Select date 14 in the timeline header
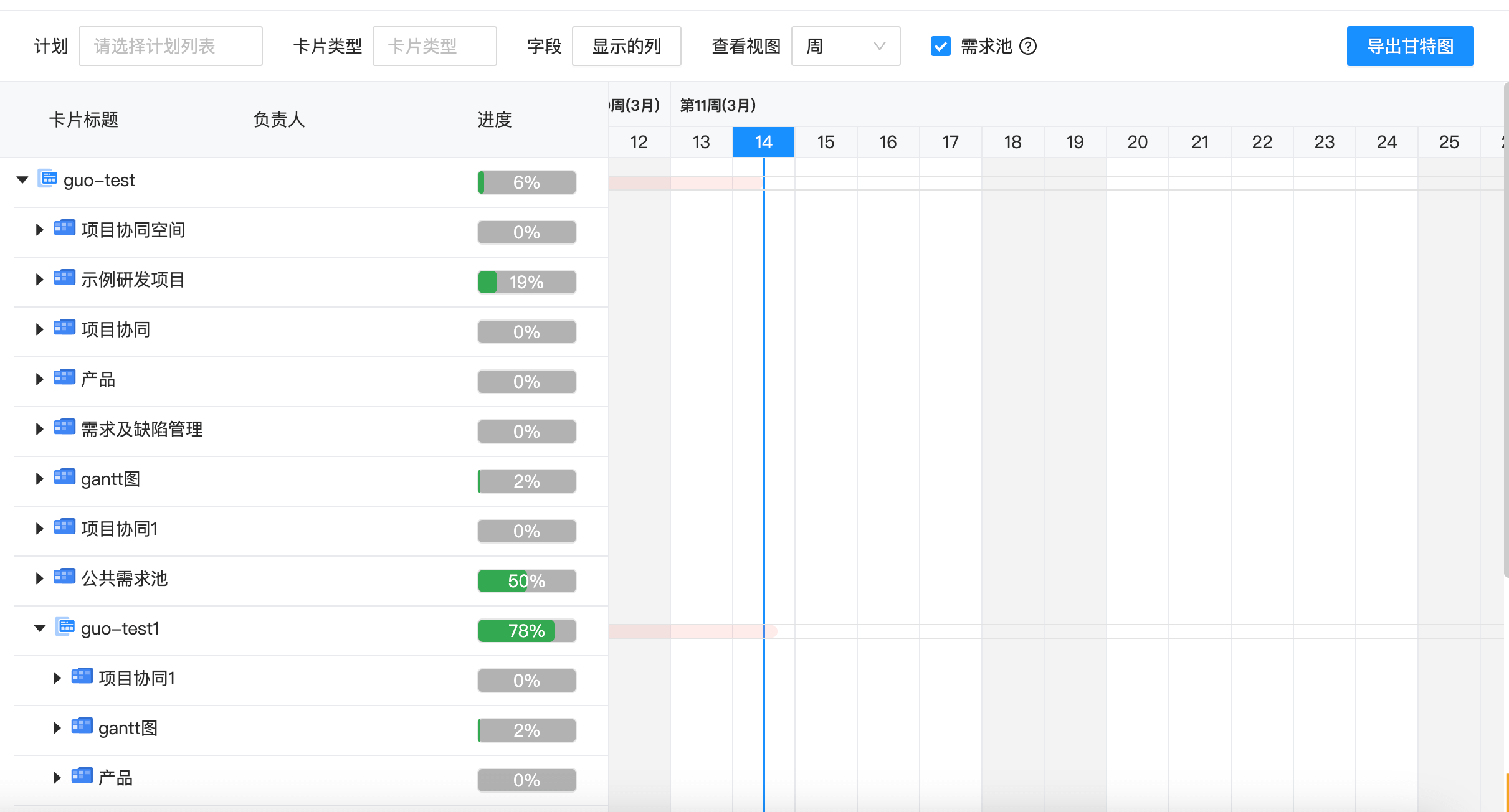Viewport: 1509px width, 812px height. click(x=763, y=141)
